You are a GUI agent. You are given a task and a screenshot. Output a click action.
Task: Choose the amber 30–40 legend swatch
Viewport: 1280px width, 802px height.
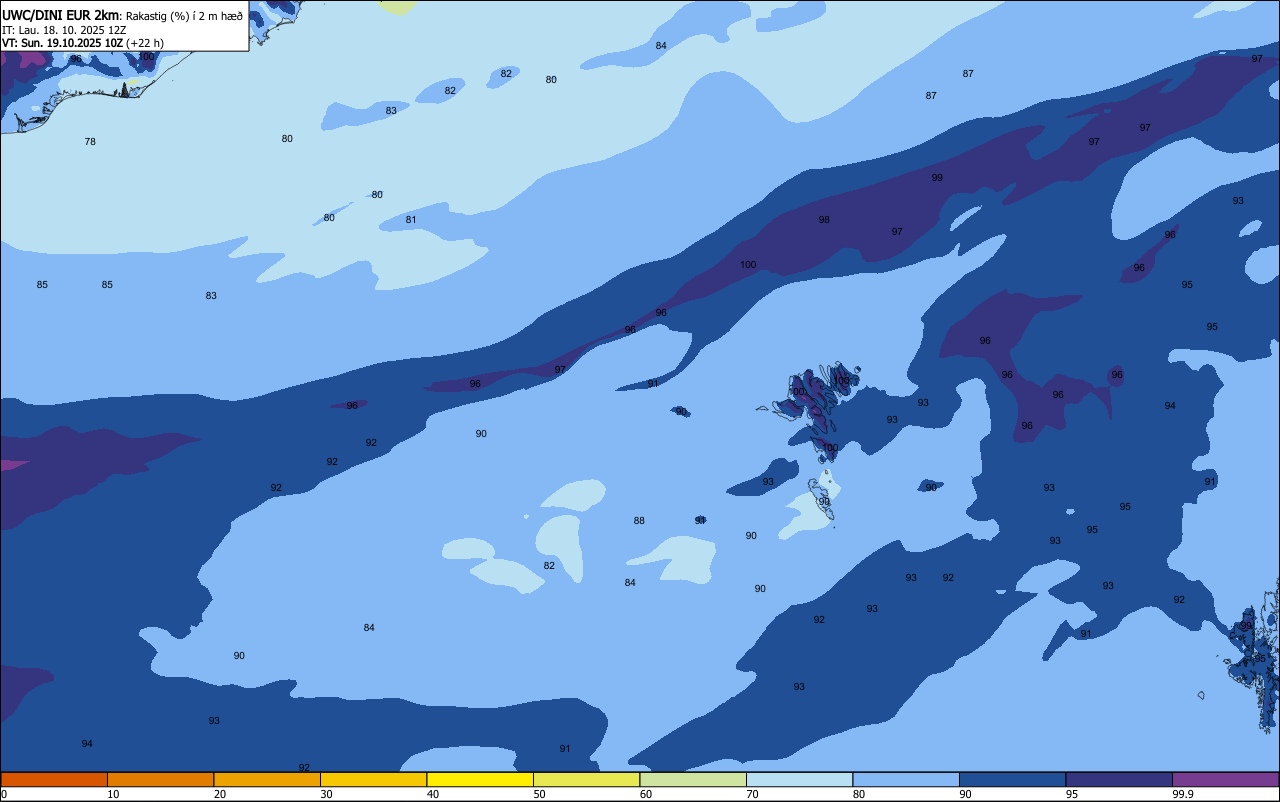(x=373, y=779)
